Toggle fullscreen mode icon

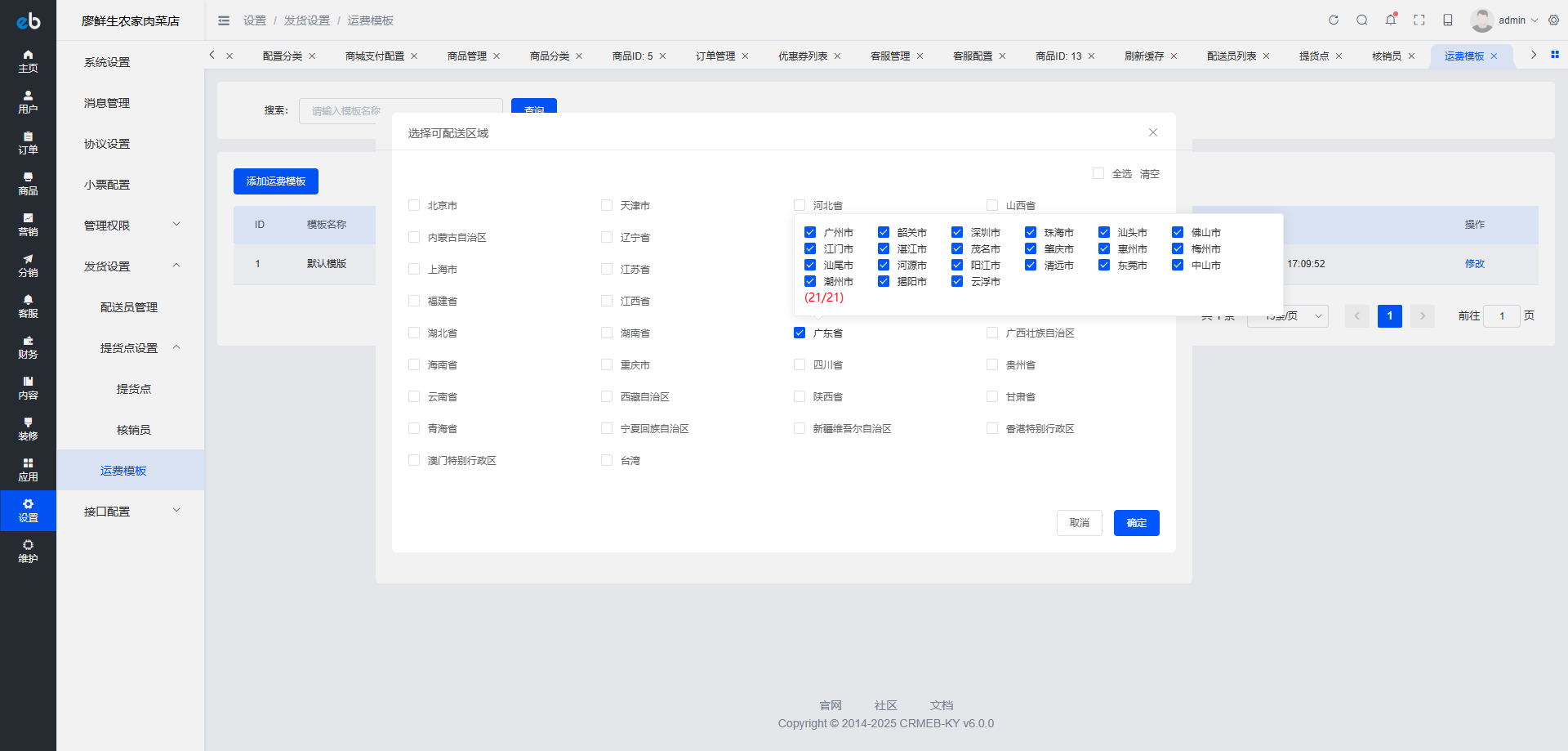pos(1419,20)
